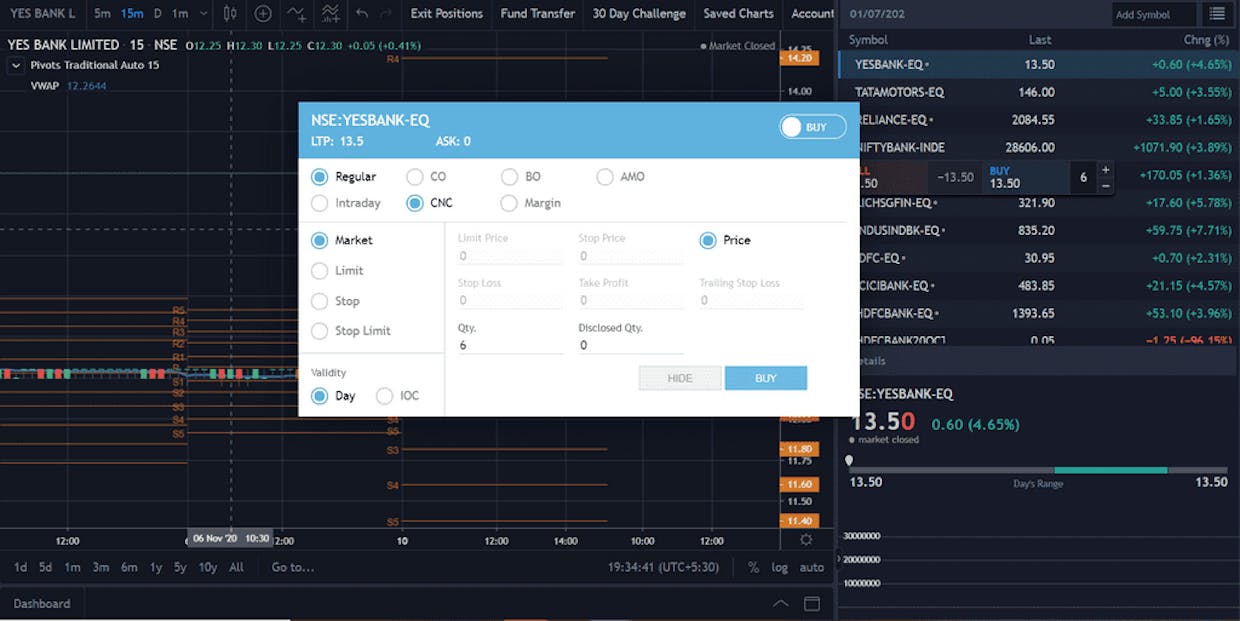
Task: Select the Price radio option
Action: click(x=707, y=241)
